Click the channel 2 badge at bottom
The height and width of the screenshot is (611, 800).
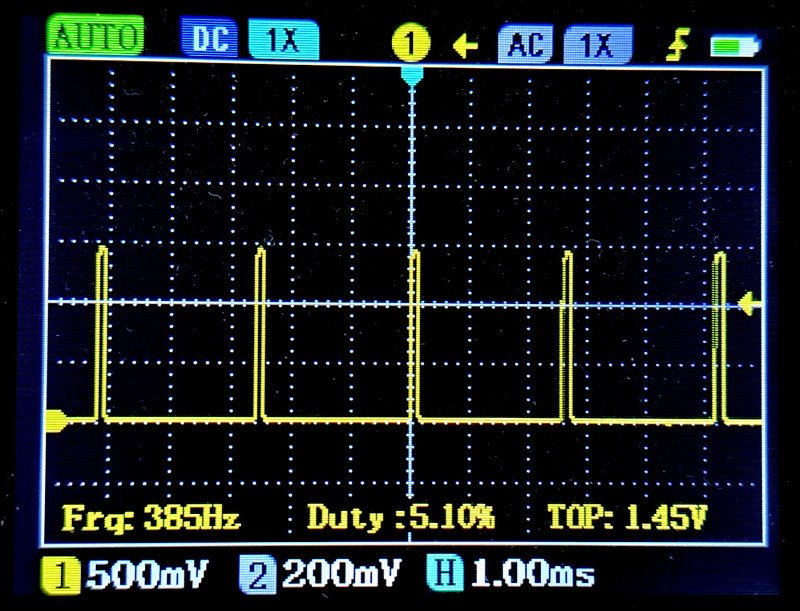(256, 575)
